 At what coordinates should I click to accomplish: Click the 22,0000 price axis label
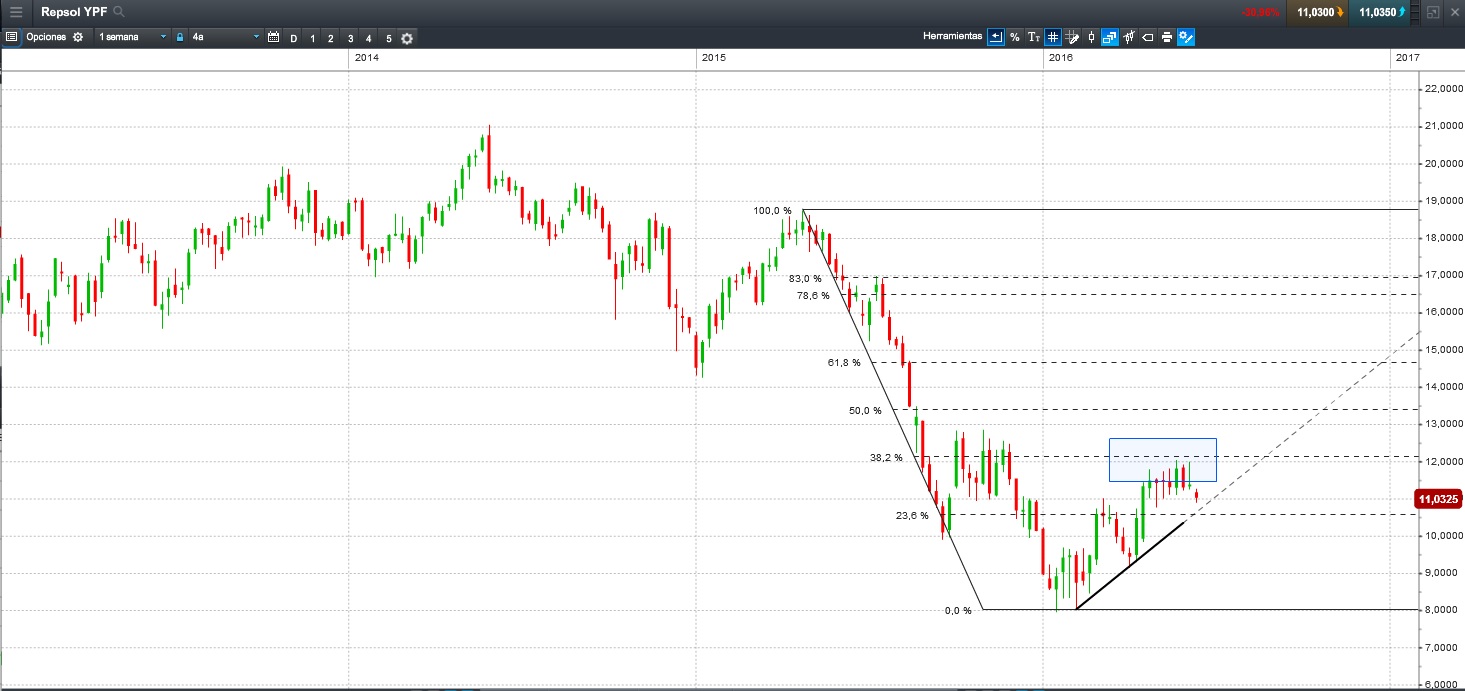(x=1443, y=89)
